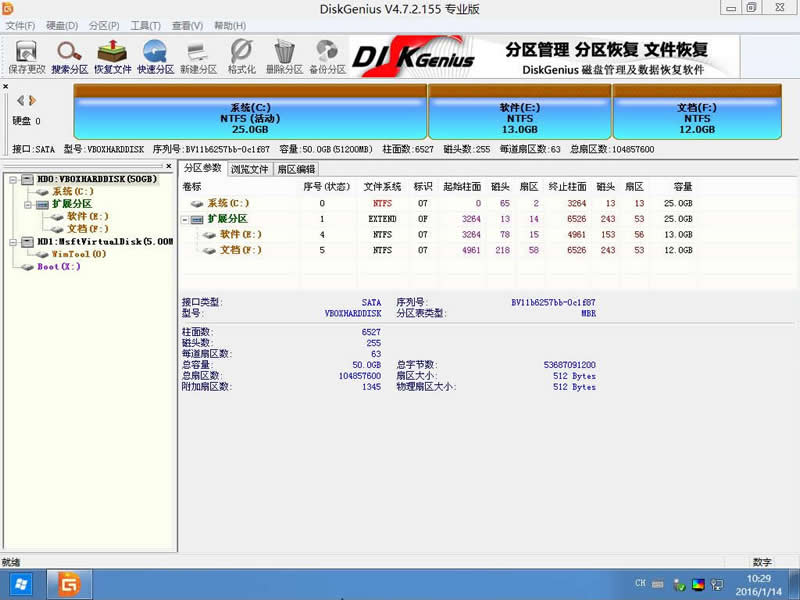
Task: Open the Recover Files (恢复文件) tool
Action: [x=111, y=56]
